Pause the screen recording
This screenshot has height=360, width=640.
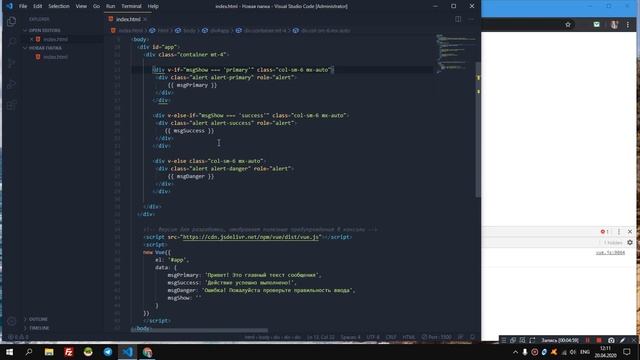point(588,340)
